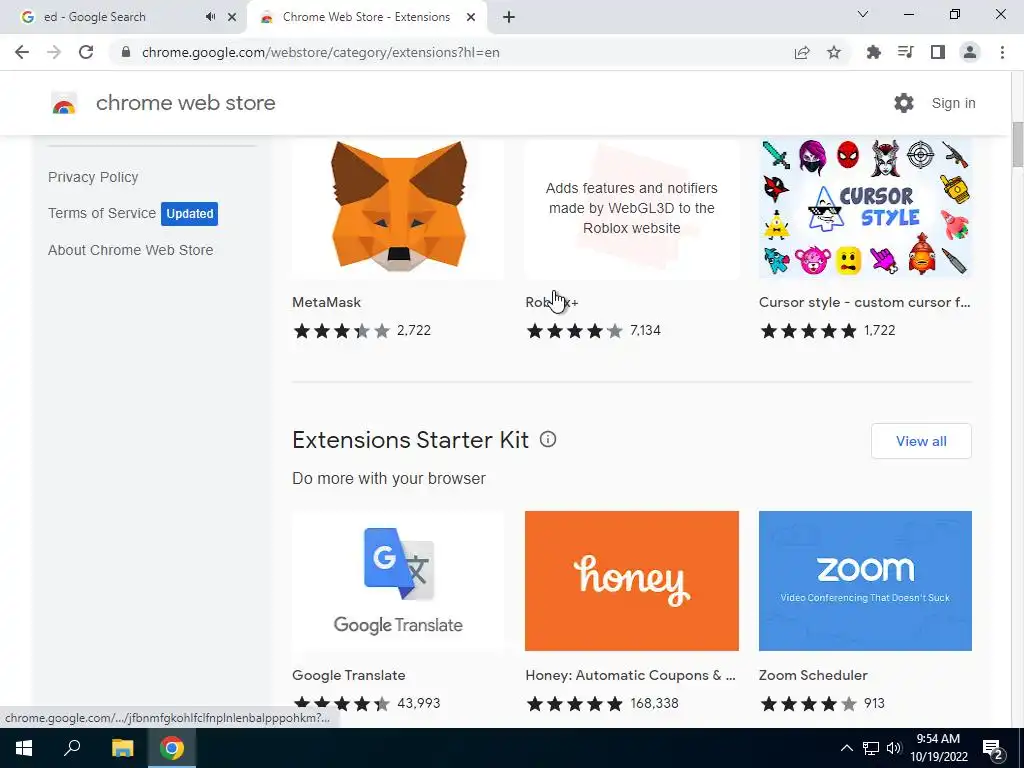Bookmark this page with star icon
The image size is (1024, 768).
pos(834,52)
